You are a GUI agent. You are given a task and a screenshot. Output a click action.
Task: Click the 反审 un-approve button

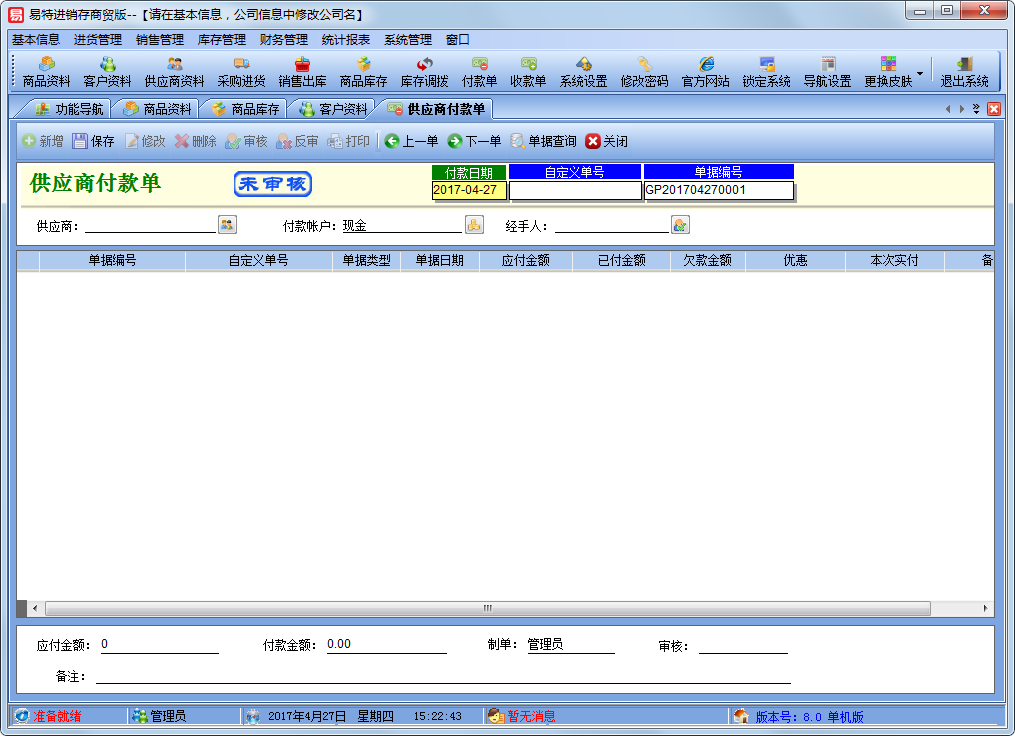pos(297,141)
